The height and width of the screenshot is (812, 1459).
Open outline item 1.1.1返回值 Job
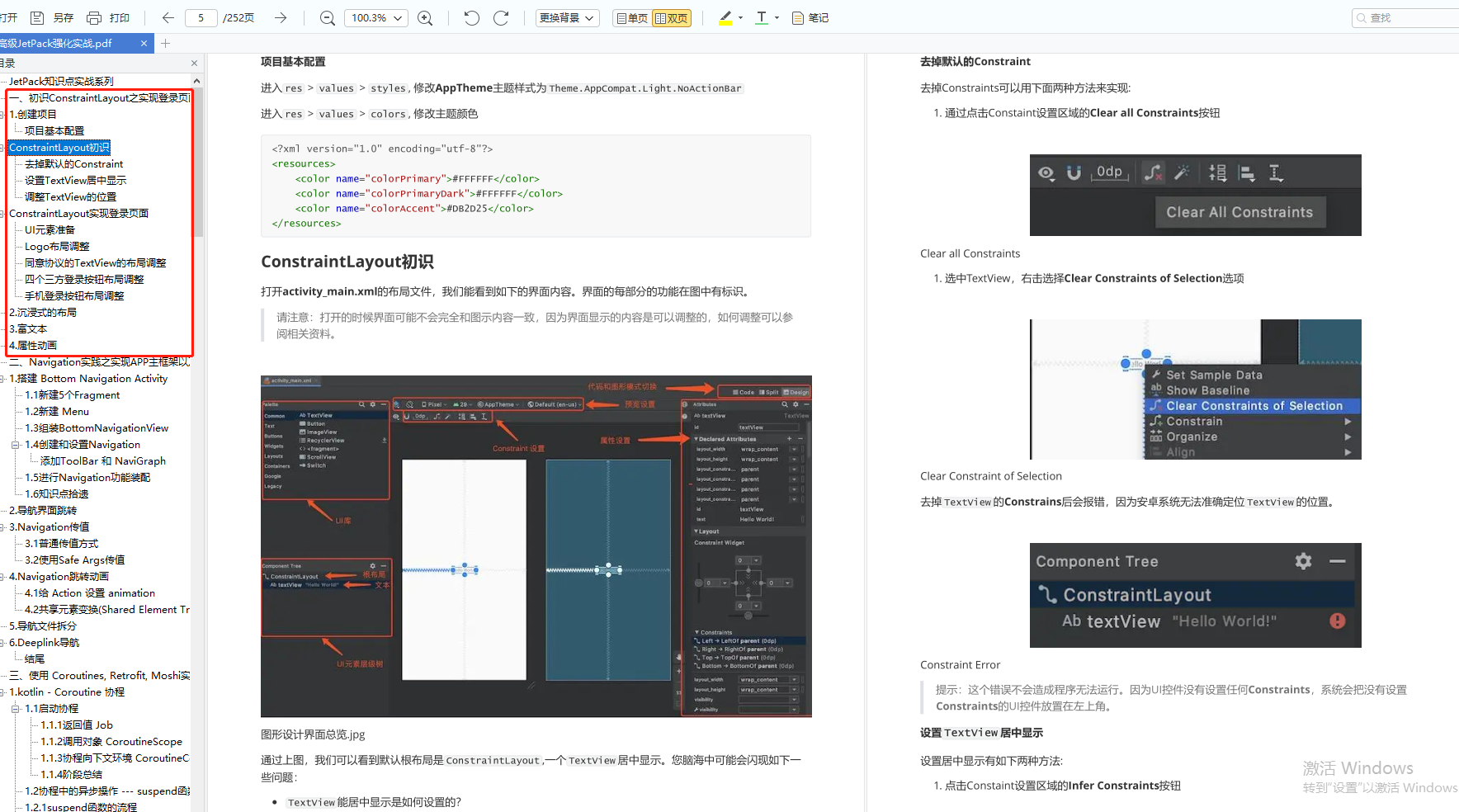[x=77, y=725]
